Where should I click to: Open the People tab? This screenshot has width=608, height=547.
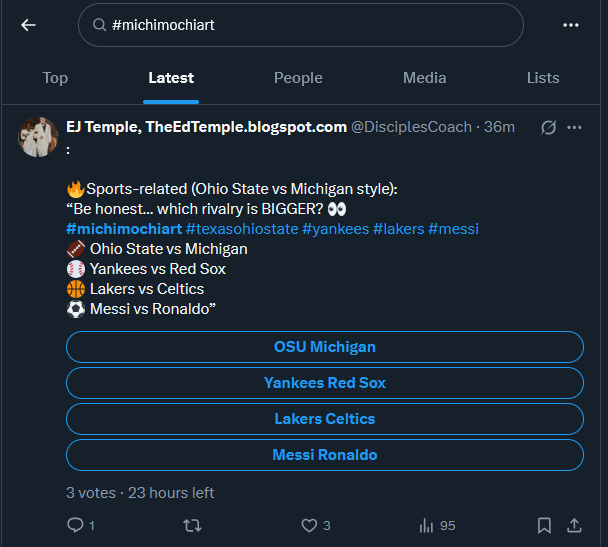[x=298, y=78]
